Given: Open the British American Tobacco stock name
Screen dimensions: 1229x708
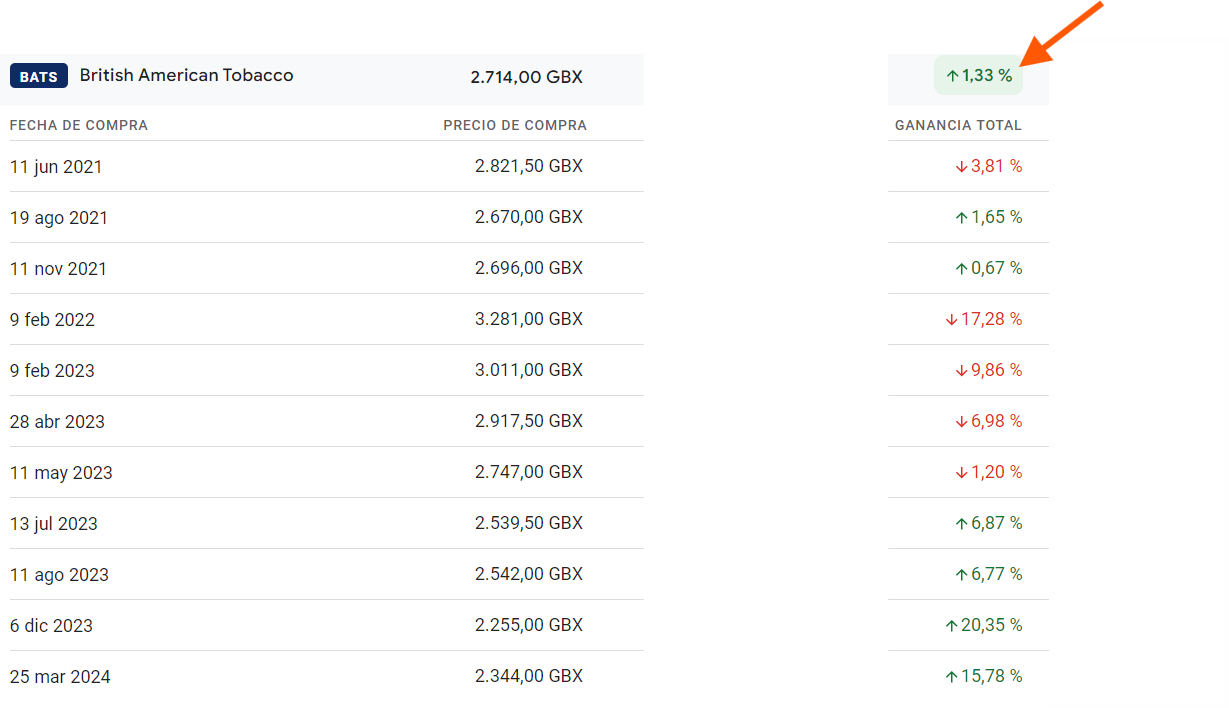Looking at the screenshot, I should [186, 76].
